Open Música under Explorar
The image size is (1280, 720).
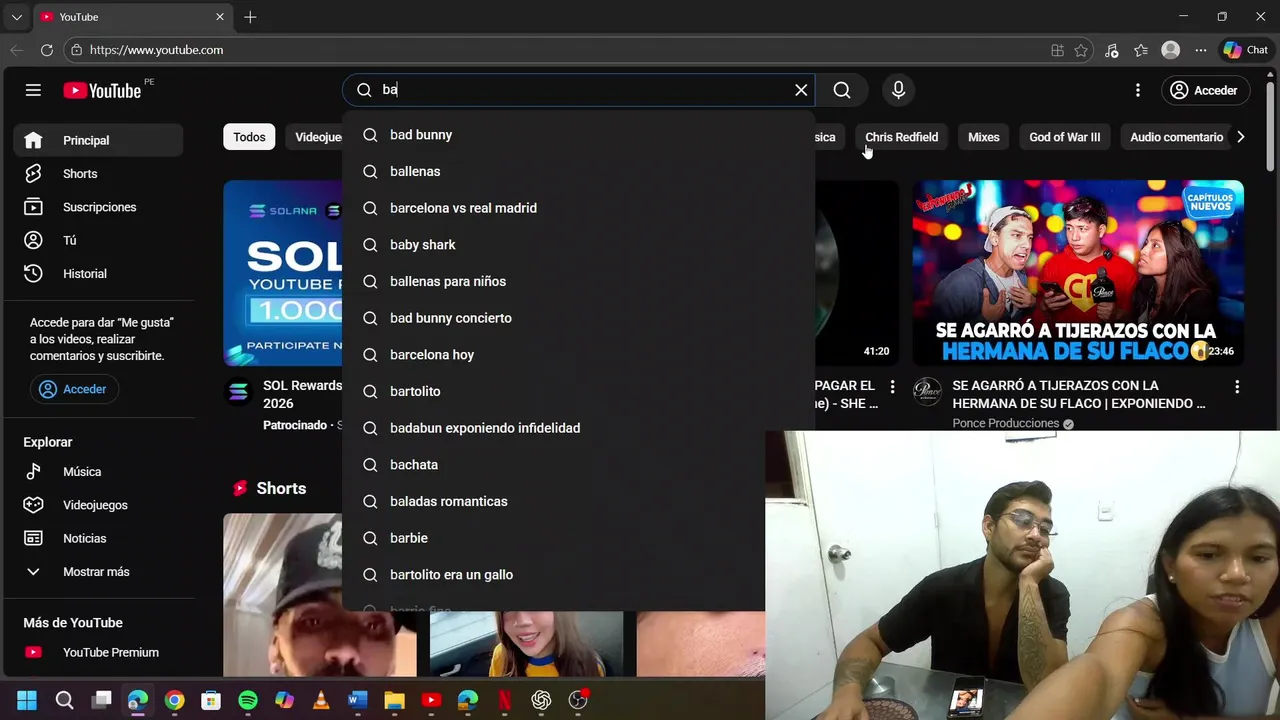(98, 472)
